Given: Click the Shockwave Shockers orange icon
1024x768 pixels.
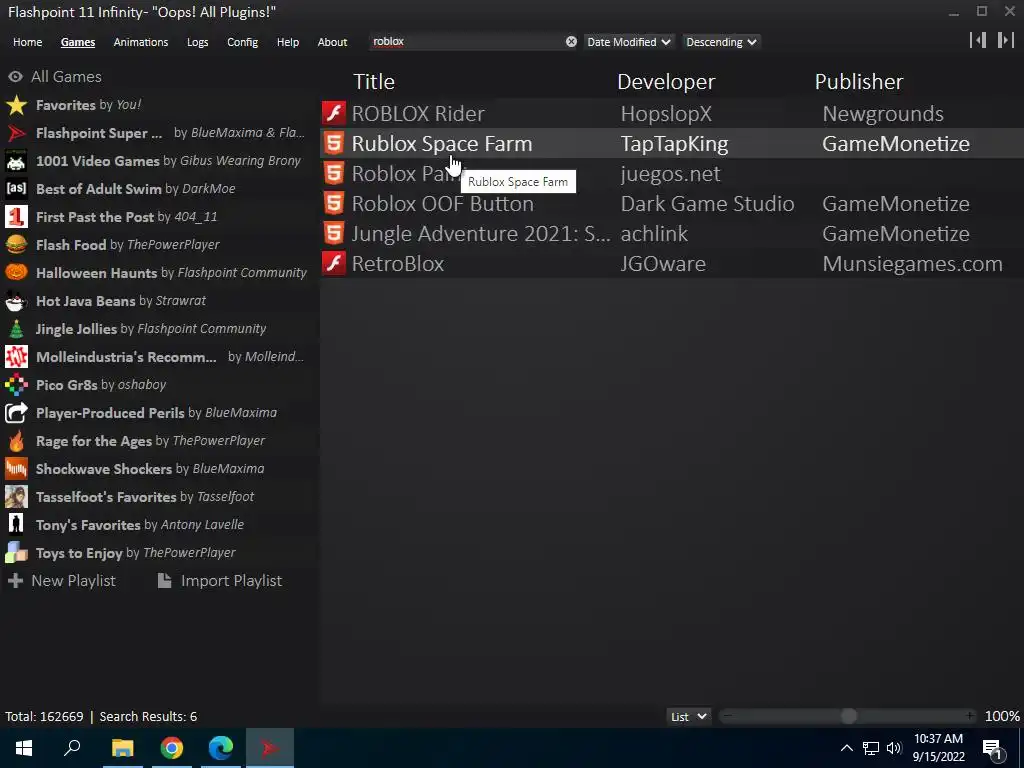Looking at the screenshot, I should (16, 469).
